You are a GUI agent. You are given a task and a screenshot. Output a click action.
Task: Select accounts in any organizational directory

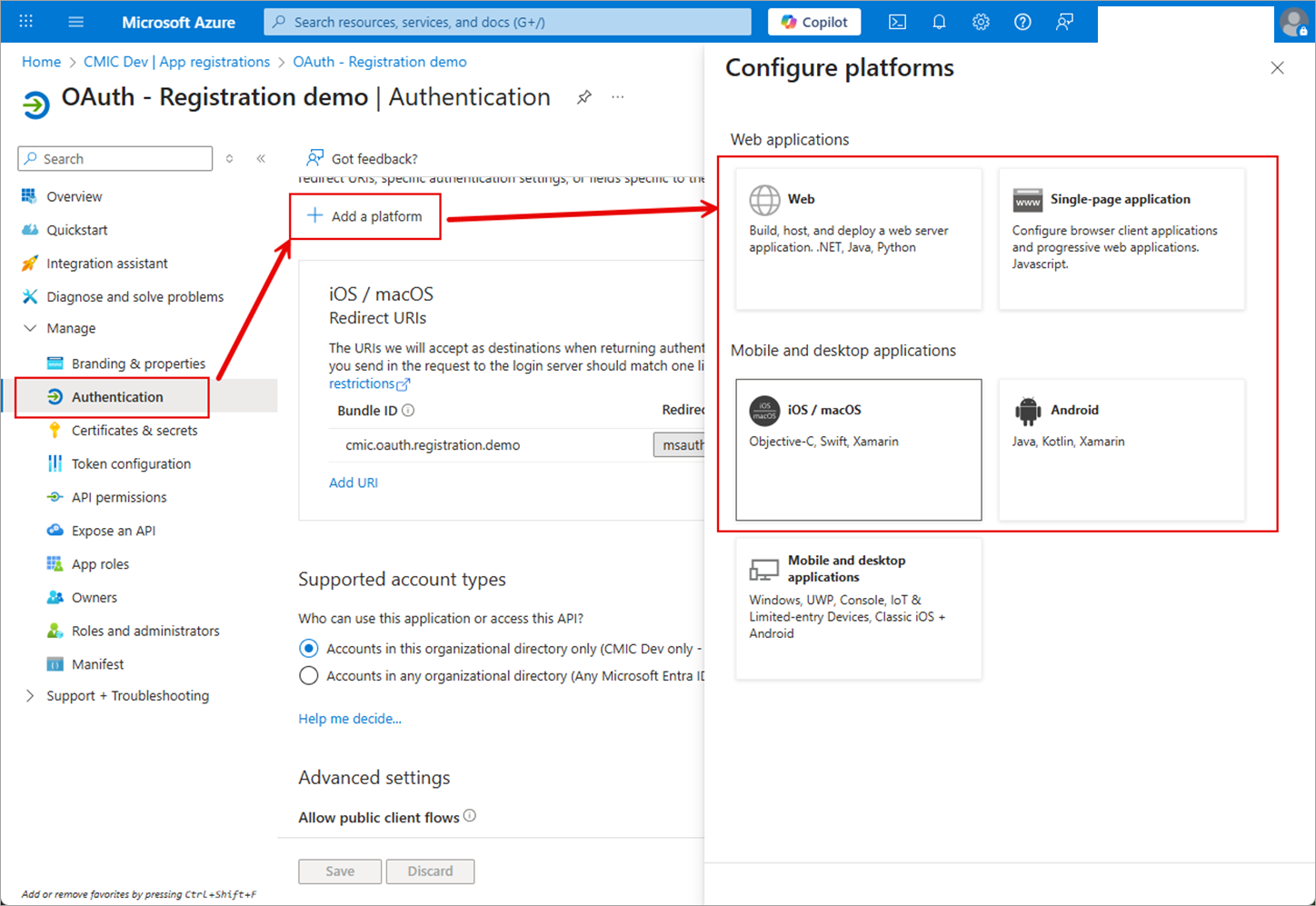(x=308, y=675)
